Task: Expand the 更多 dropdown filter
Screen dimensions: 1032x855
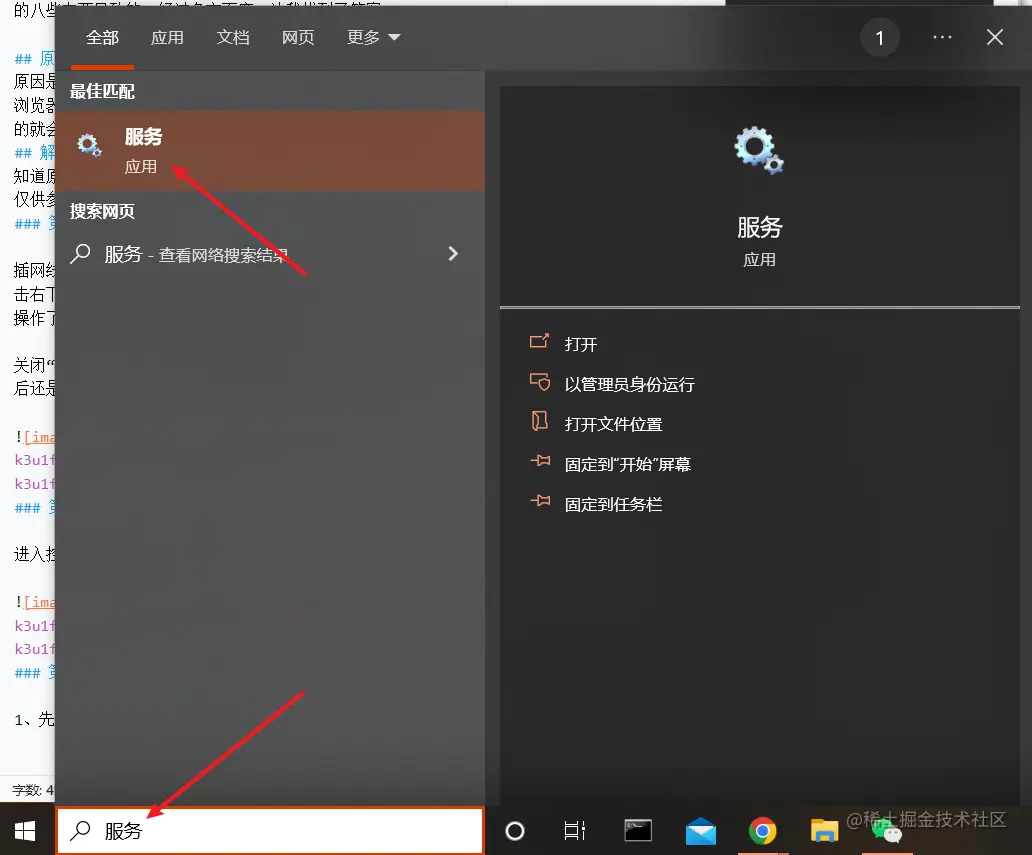Action: tap(373, 38)
